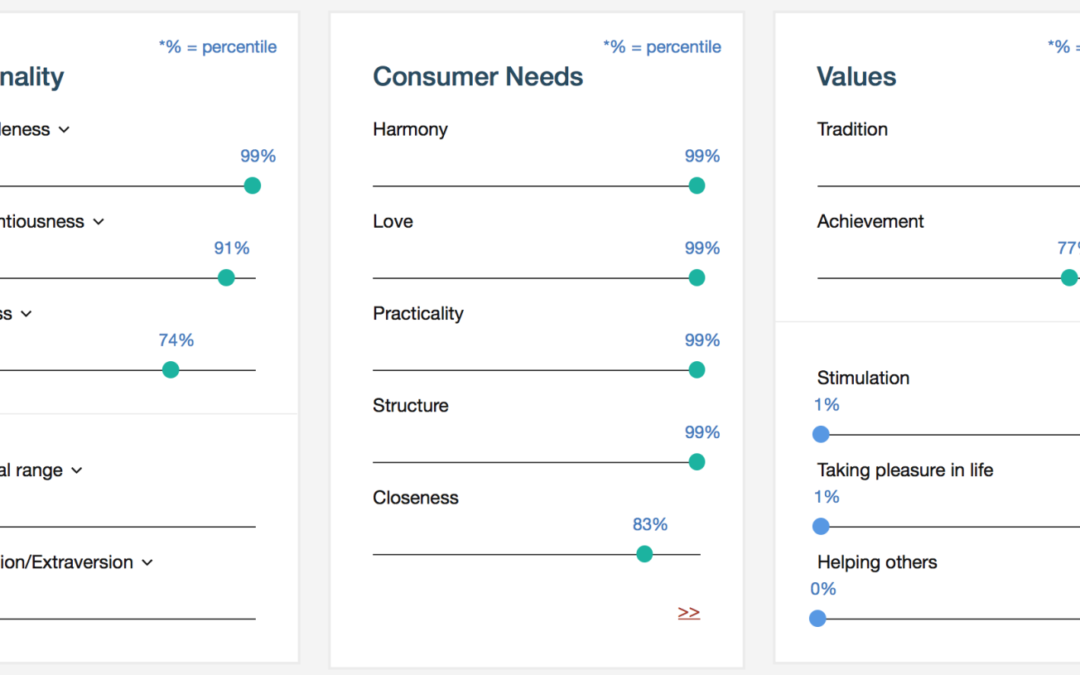This screenshot has width=1080, height=675.
Task: Click the Practicality slider handle
Action: click(x=697, y=370)
